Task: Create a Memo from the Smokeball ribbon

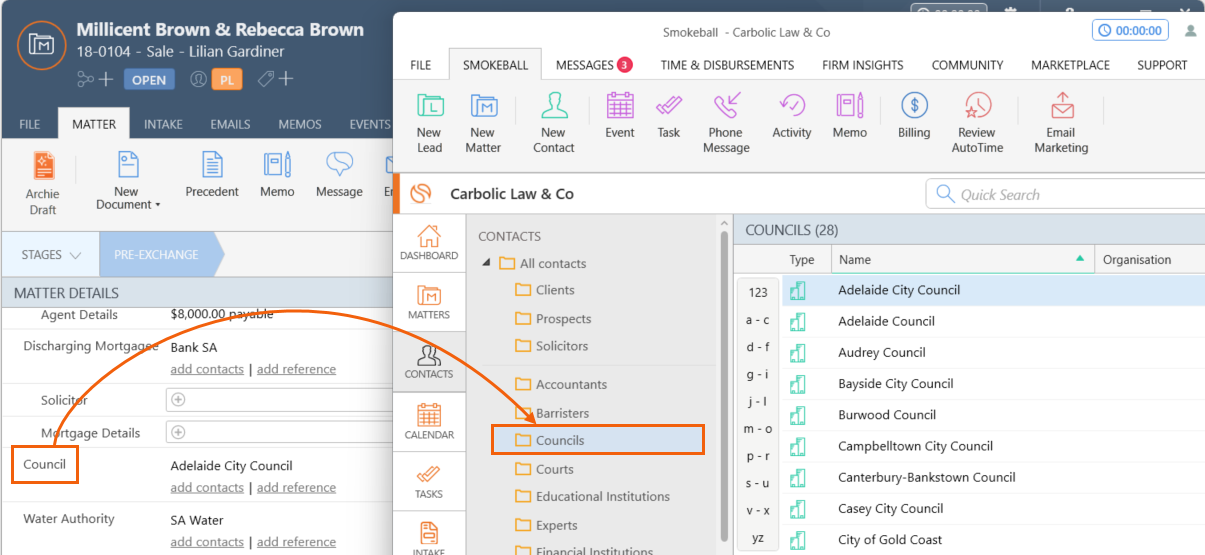Action: click(x=850, y=115)
